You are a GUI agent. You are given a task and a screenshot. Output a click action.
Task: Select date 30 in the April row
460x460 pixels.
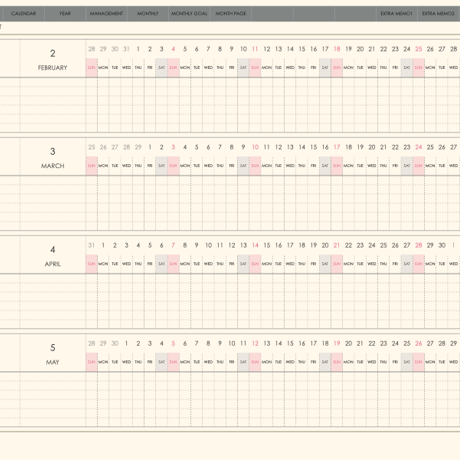pyautogui.click(x=442, y=245)
